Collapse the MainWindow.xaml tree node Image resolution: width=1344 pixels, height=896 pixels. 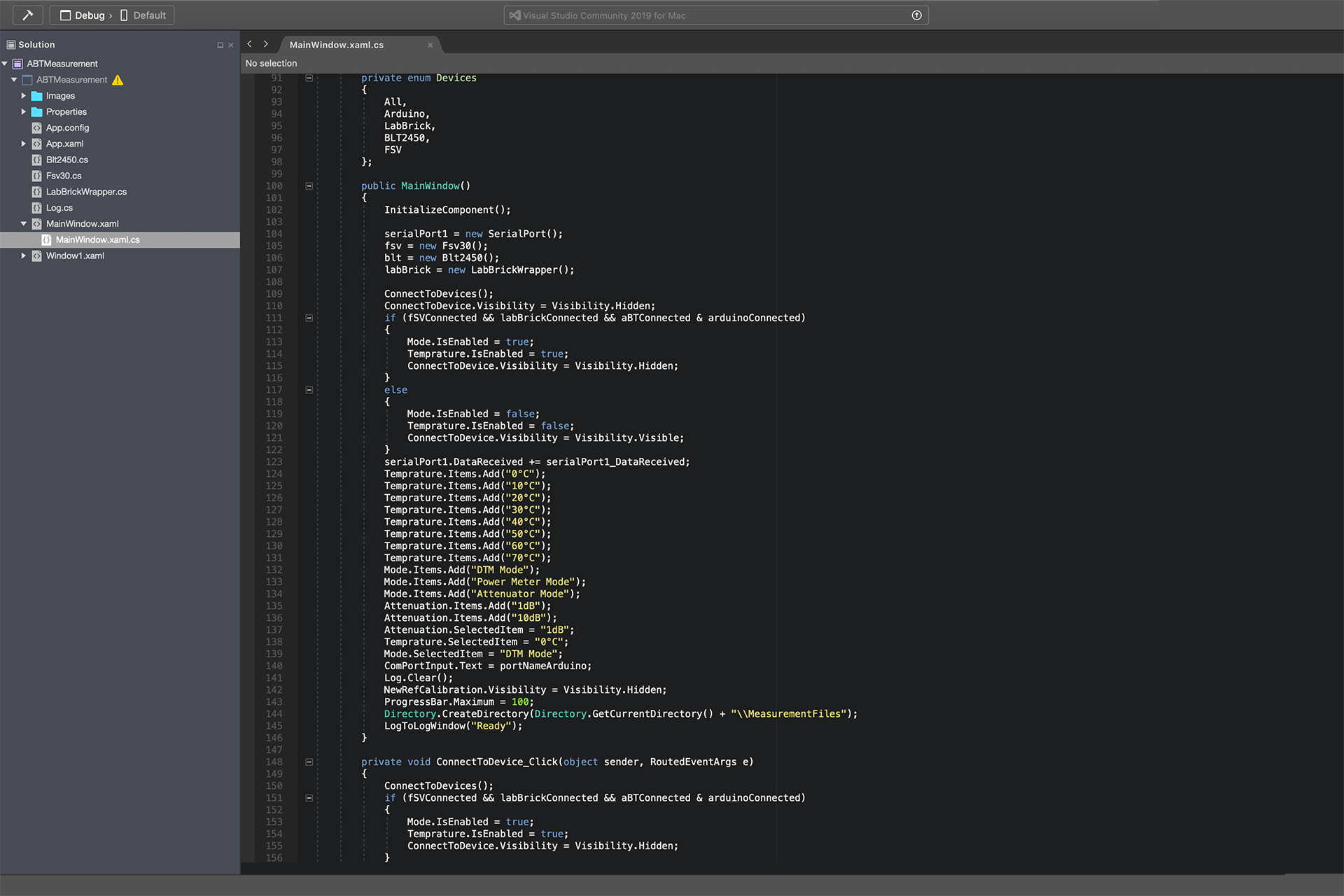click(23, 224)
